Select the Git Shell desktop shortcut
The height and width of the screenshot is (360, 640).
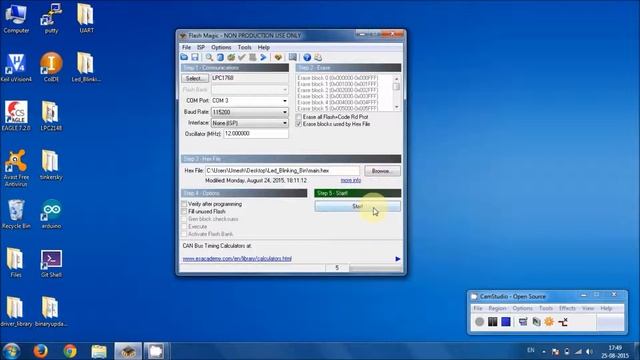pyautogui.click(x=51, y=263)
